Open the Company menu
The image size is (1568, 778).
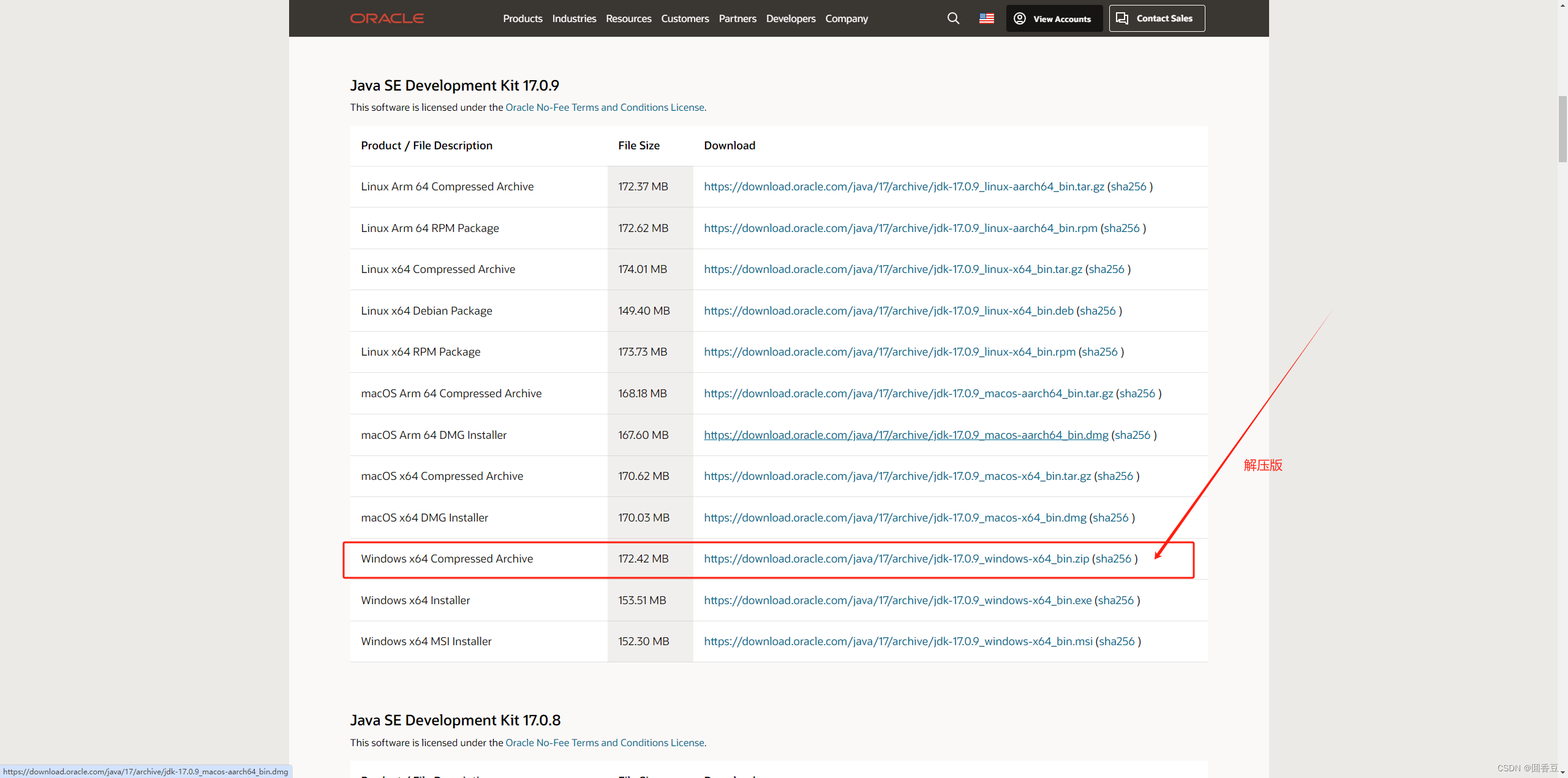tap(846, 18)
